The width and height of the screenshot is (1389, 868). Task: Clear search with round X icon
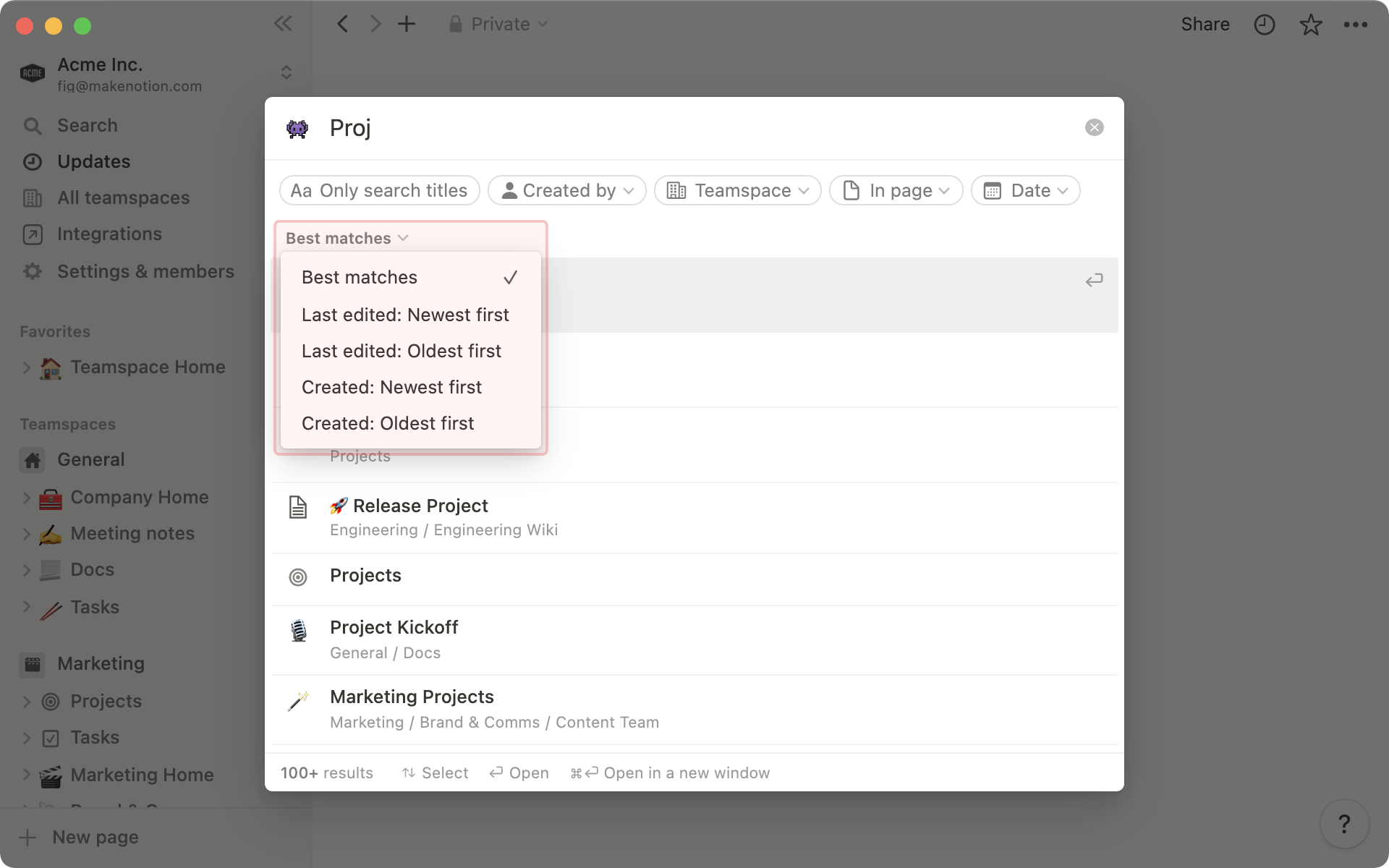pos(1094,127)
